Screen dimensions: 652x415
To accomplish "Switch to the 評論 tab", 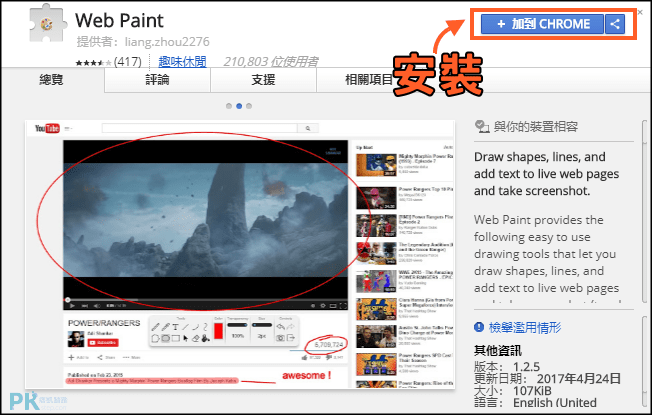I will coord(157,79).
